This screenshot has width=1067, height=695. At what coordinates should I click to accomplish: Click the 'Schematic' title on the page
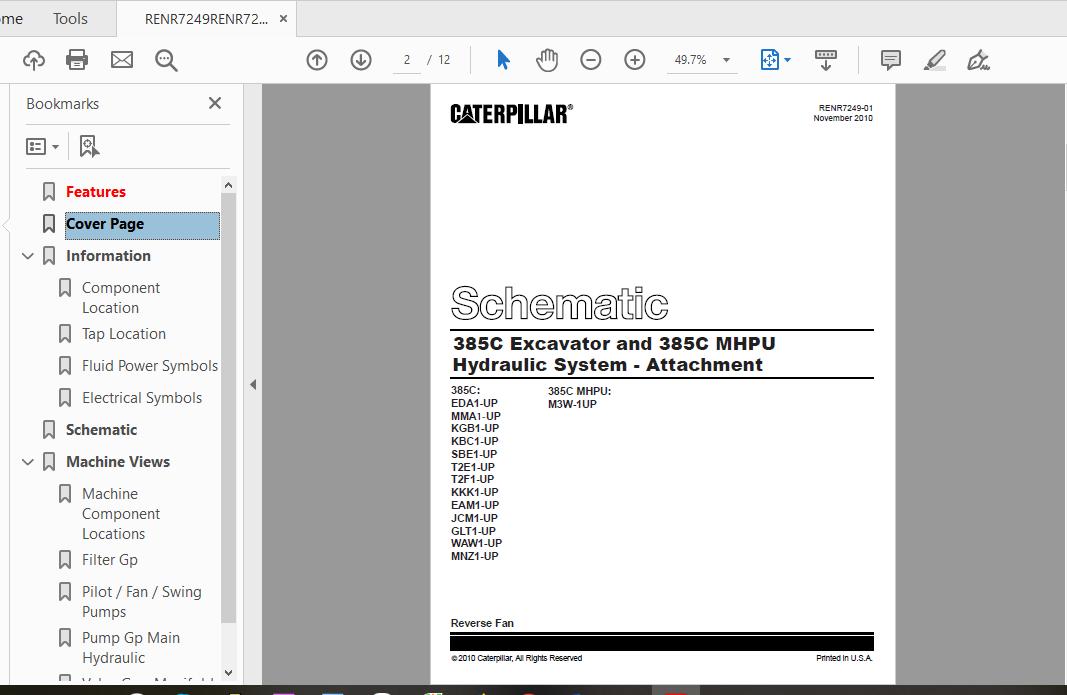[559, 304]
